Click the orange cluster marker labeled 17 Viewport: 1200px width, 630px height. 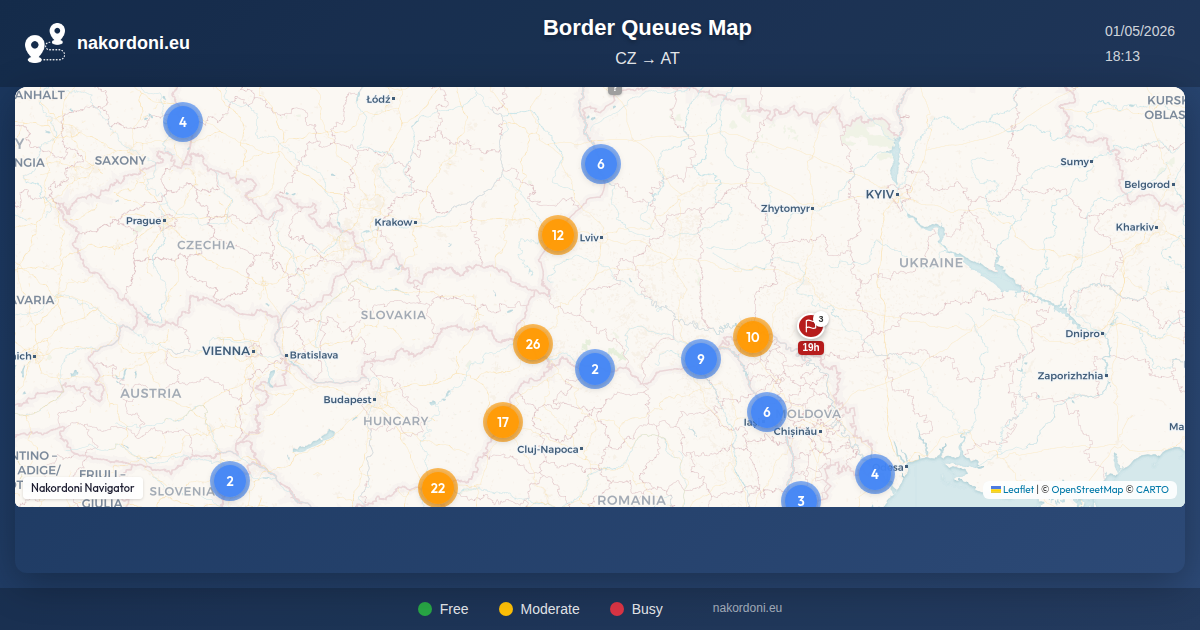(503, 422)
